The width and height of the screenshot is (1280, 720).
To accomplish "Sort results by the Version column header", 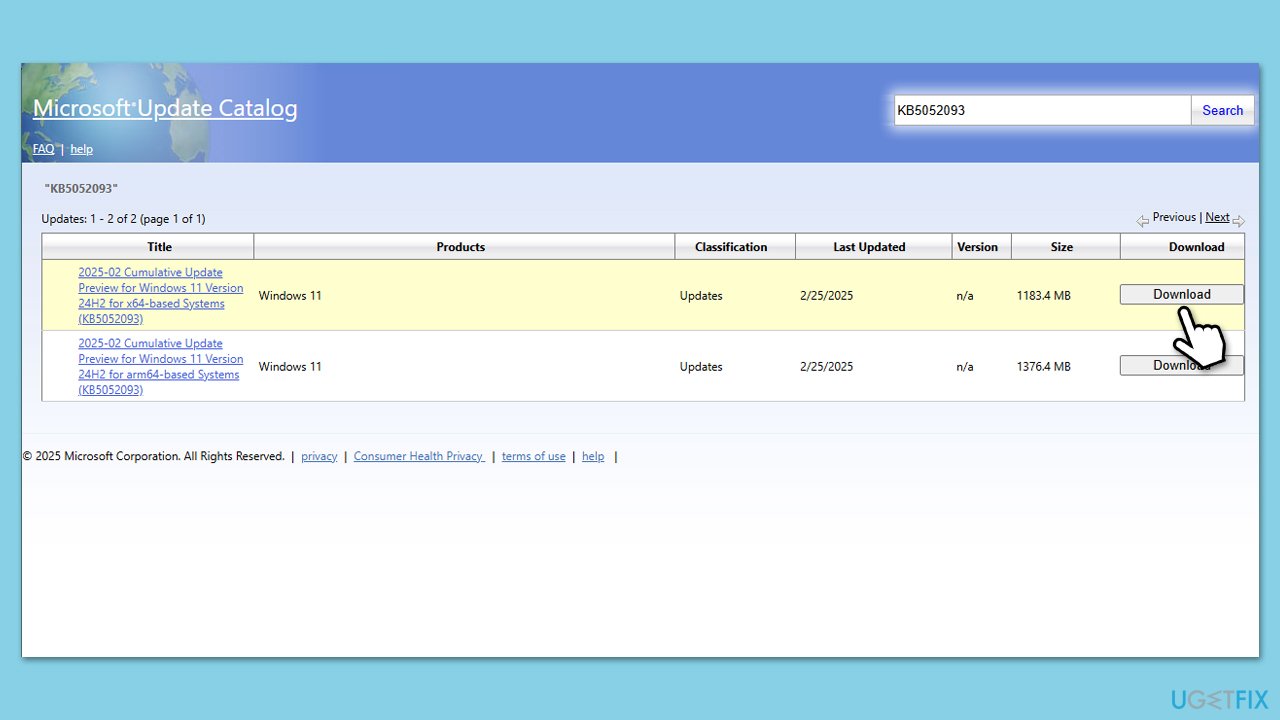I will 977,246.
